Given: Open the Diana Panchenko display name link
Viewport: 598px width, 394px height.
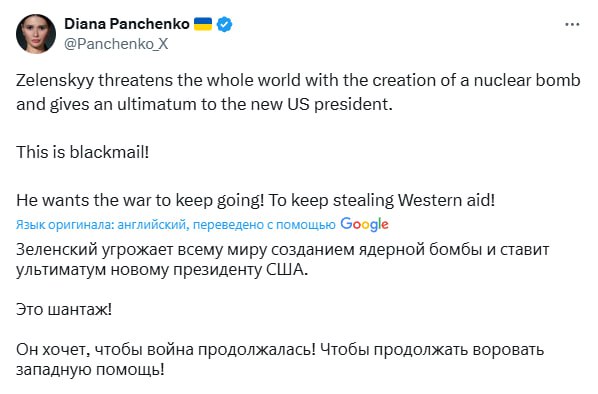Looking at the screenshot, I should pos(127,24).
